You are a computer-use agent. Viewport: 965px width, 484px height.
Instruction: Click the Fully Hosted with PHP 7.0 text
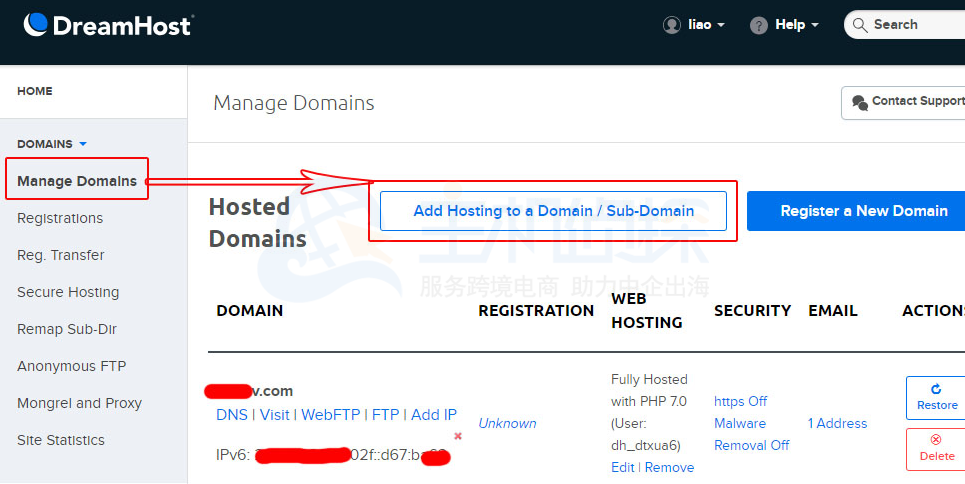(649, 390)
